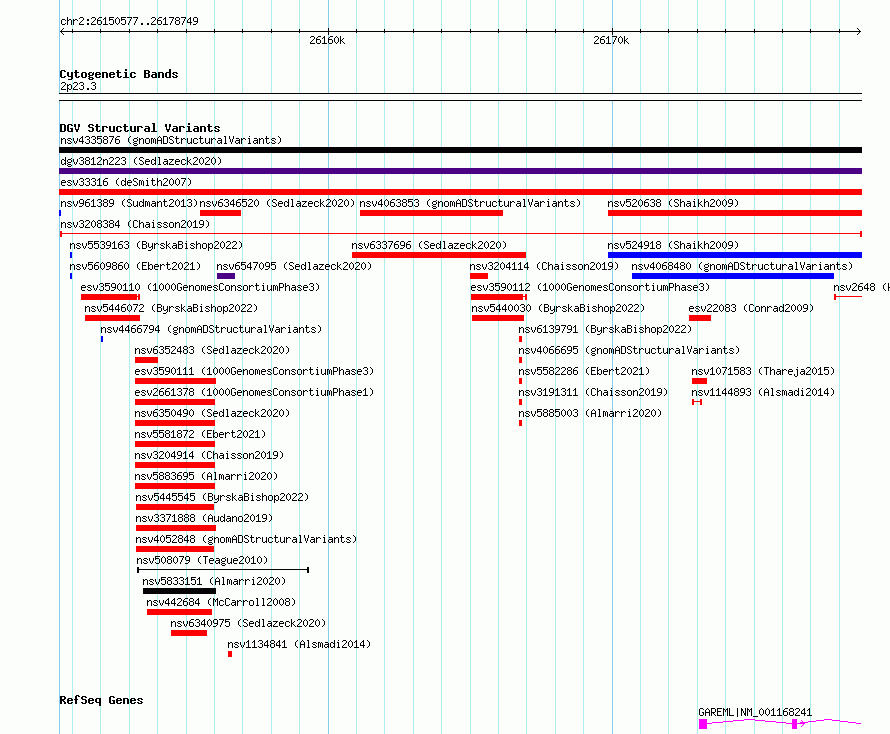Click nsv524918 Shaikh2009 label
The width and height of the screenshot is (890, 734).
[673, 245]
